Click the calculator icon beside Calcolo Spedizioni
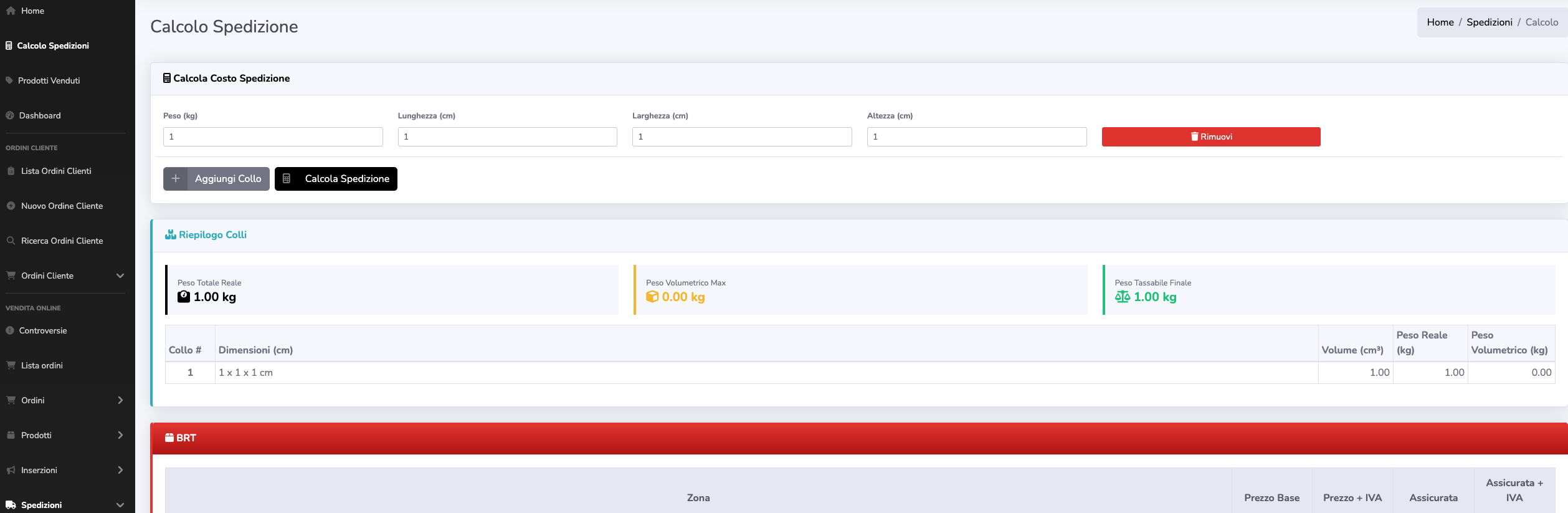This screenshot has height=513, width=1568. click(x=9, y=46)
